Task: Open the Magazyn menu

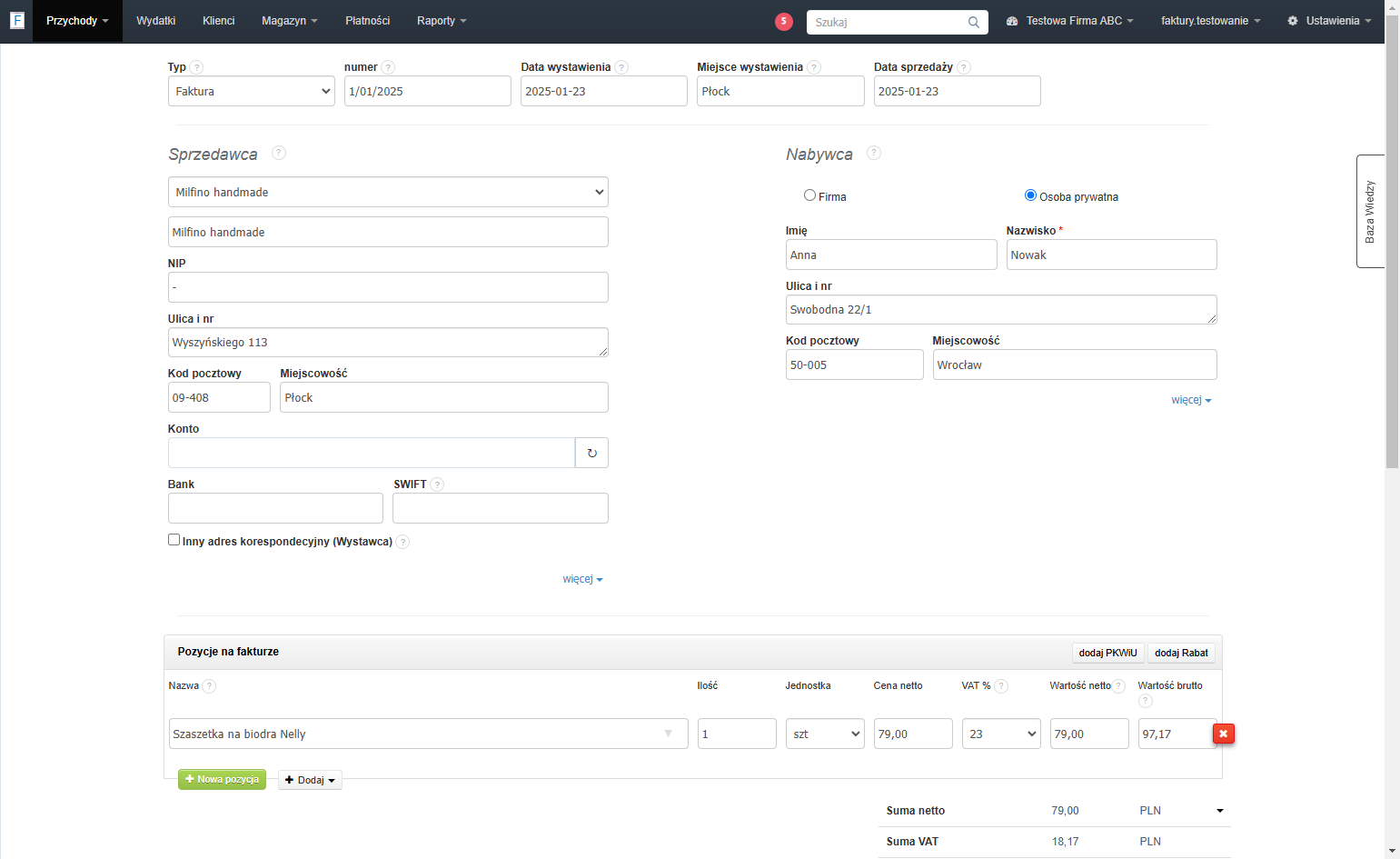Action: coord(289,21)
